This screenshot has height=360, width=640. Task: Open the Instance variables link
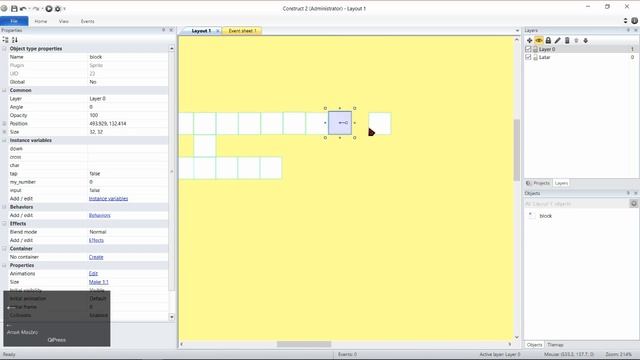[108, 199]
